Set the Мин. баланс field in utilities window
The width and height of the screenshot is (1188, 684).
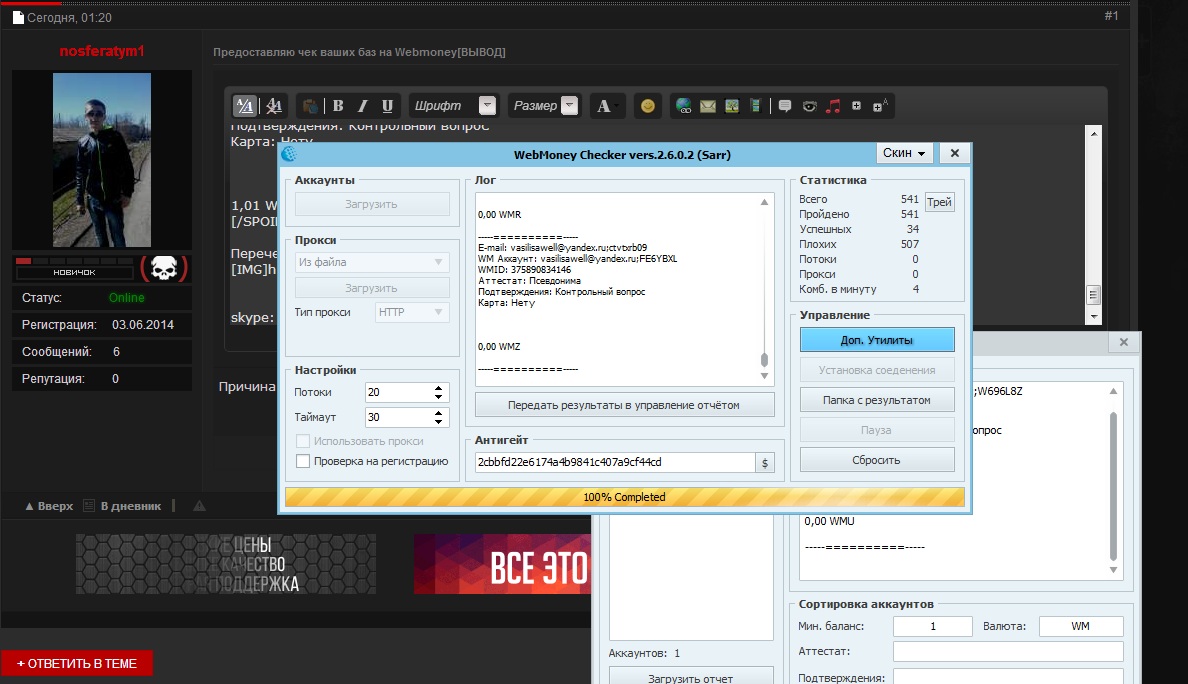(933, 626)
